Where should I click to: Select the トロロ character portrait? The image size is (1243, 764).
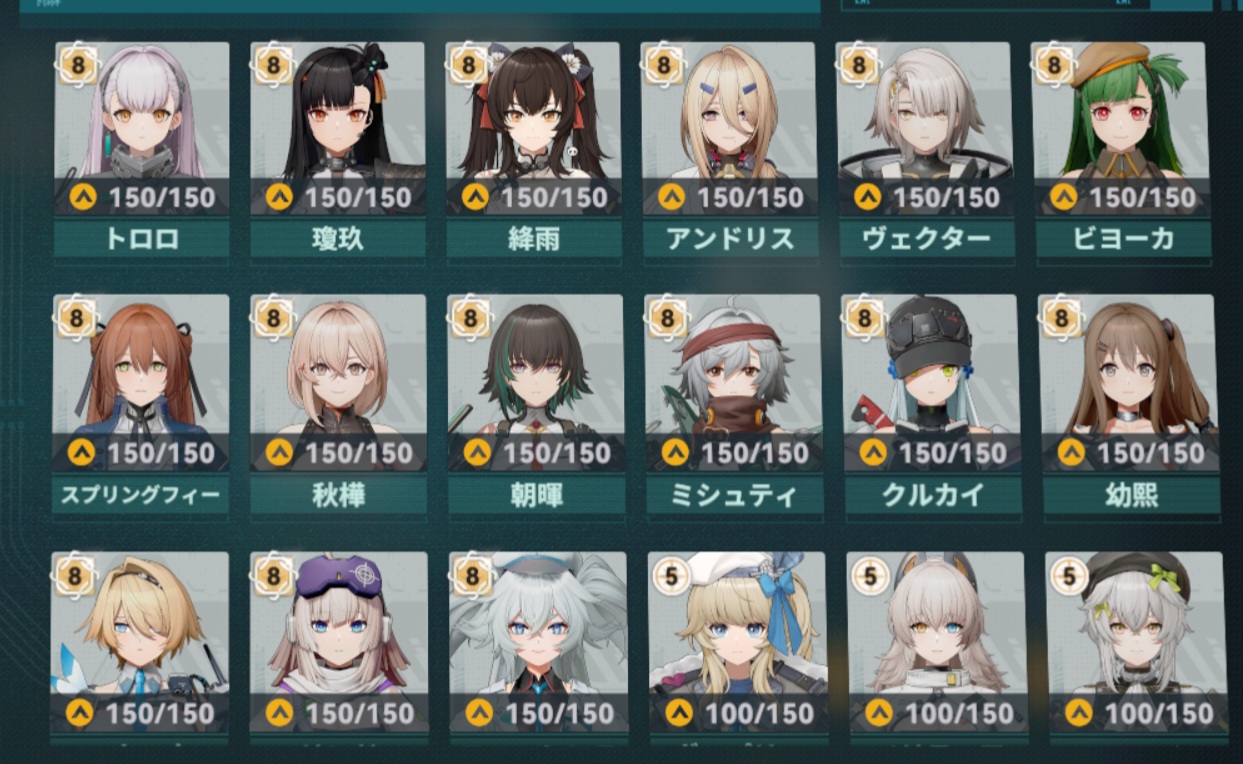(x=141, y=128)
